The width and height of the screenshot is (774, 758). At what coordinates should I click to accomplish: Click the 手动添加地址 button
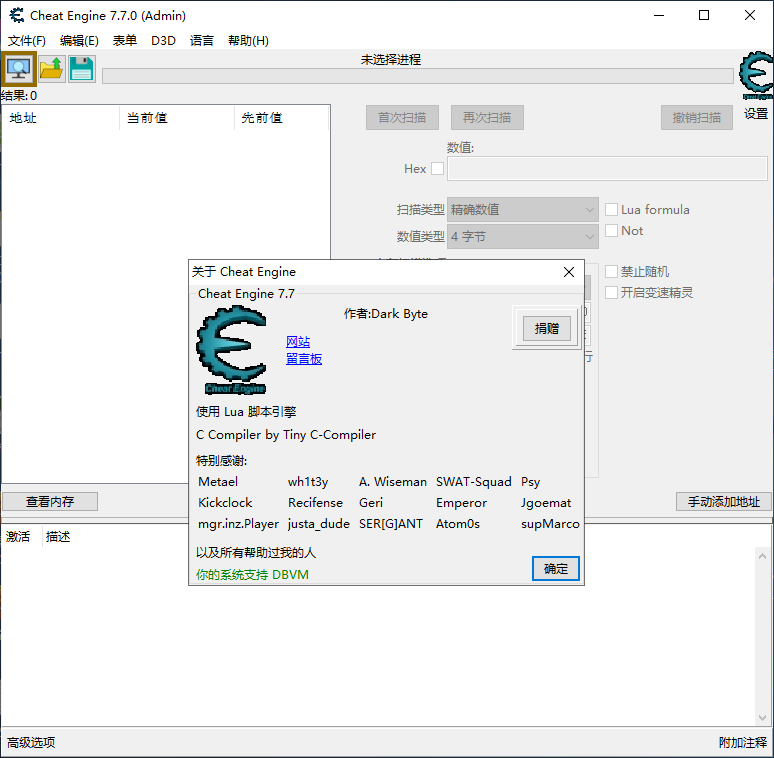pos(723,501)
